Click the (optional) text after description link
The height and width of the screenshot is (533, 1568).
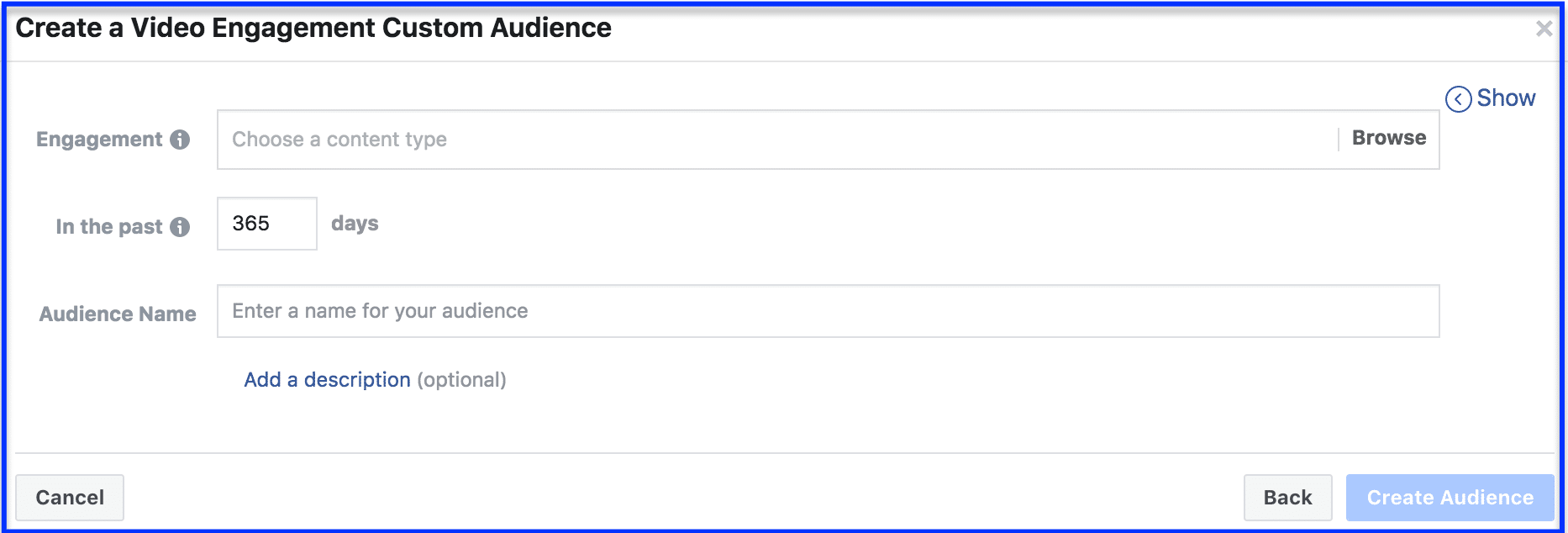tap(461, 380)
